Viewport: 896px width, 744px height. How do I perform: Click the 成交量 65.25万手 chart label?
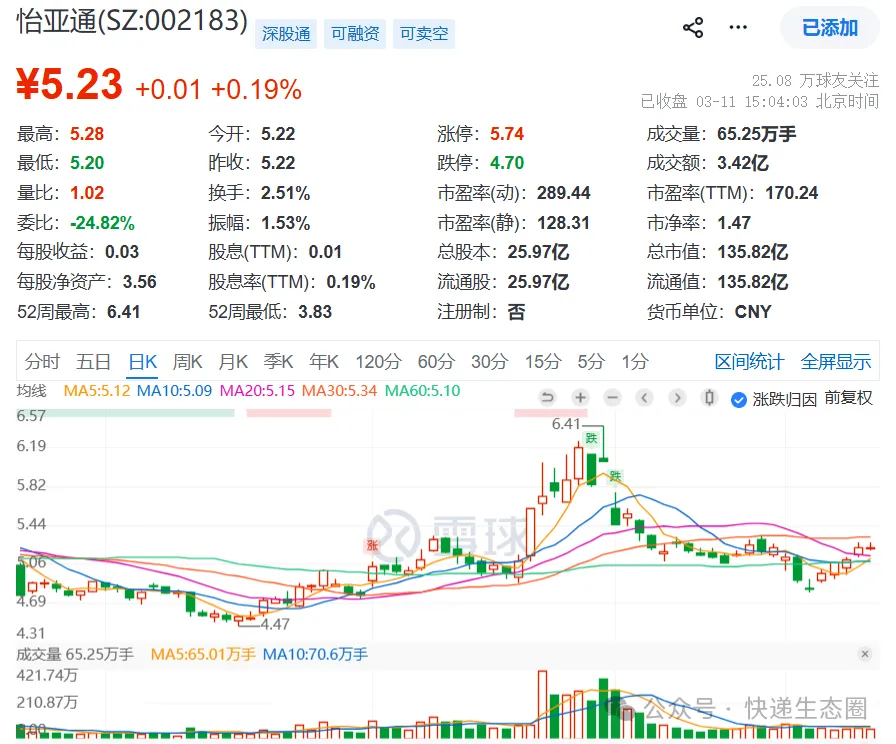click(x=75, y=654)
